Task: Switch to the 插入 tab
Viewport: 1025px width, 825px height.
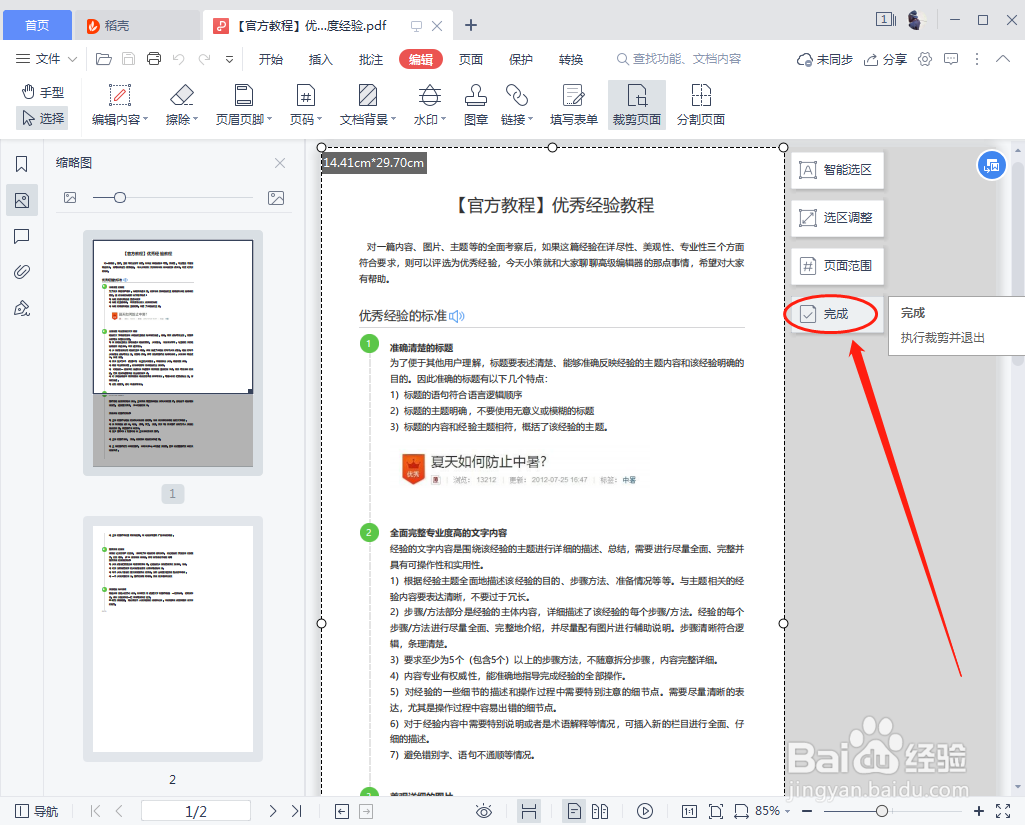Action: pyautogui.click(x=320, y=59)
